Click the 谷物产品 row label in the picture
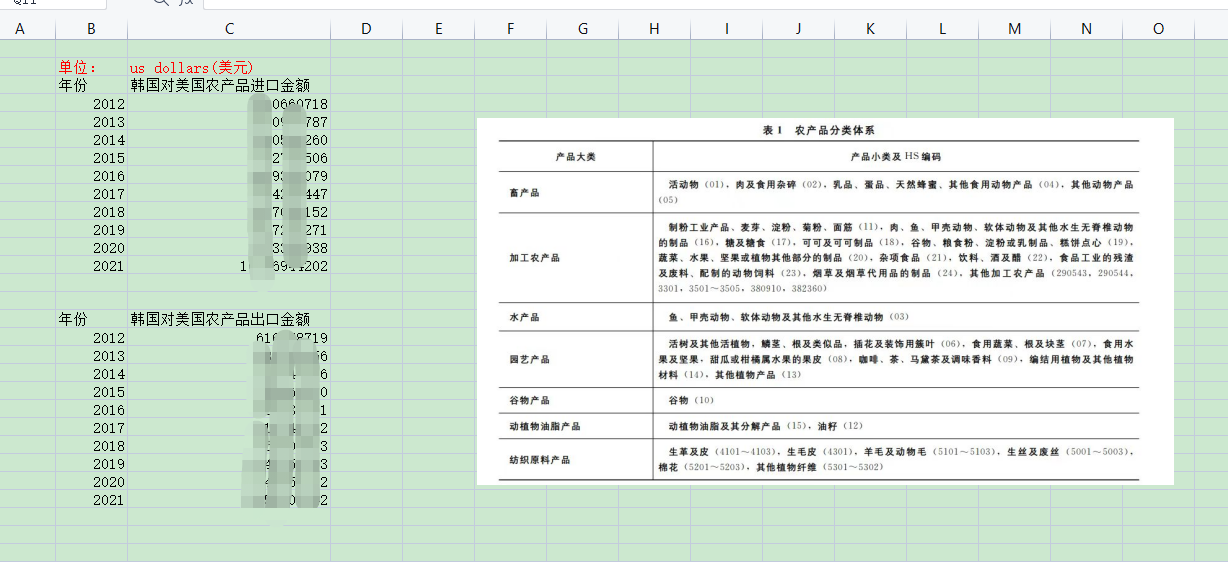Image resolution: width=1228 pixels, height=562 pixels. click(529, 400)
